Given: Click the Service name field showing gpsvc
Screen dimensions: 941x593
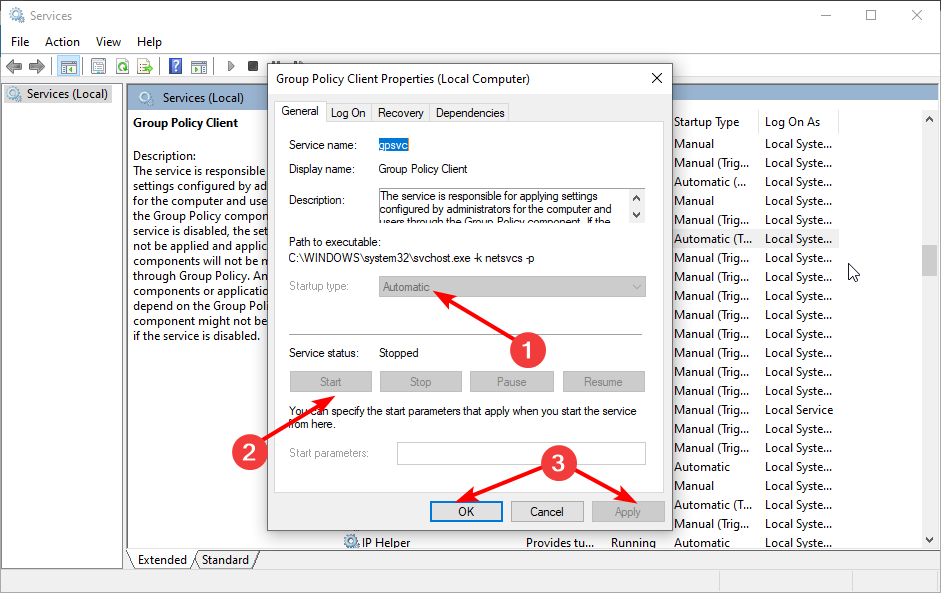Looking at the screenshot, I should [394, 145].
